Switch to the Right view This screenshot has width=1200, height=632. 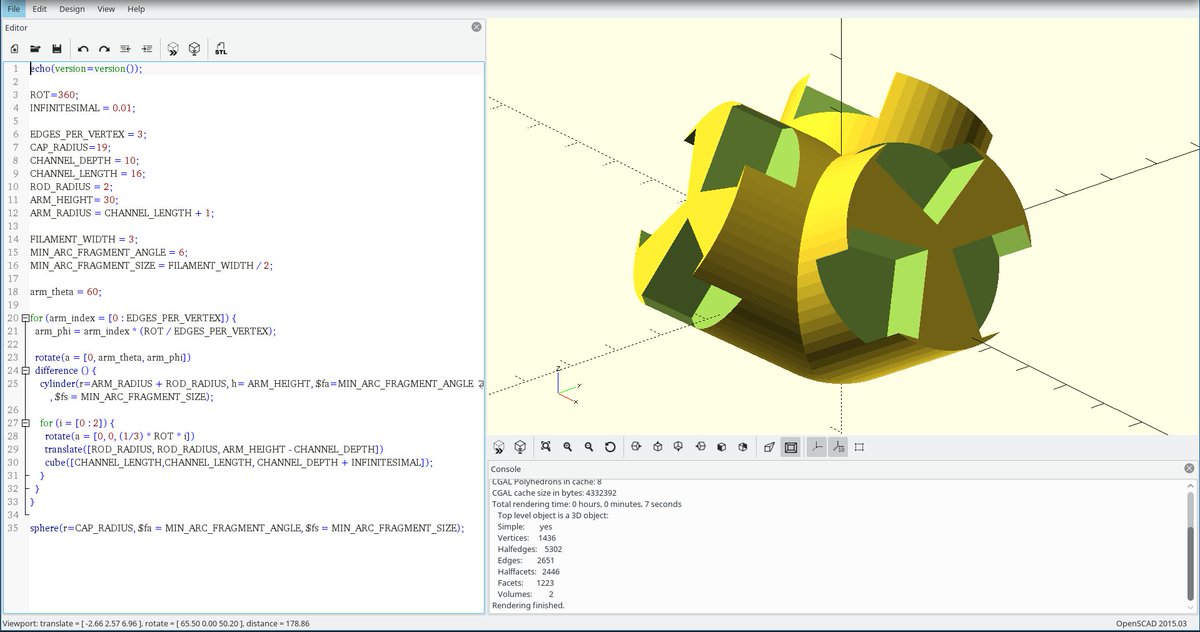point(636,447)
